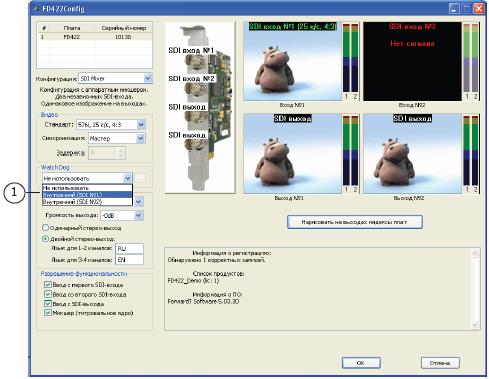Toggle 'Миксер (титровальное ядро)' checkbox
Viewport: 489px width, 379px height.
48,313
